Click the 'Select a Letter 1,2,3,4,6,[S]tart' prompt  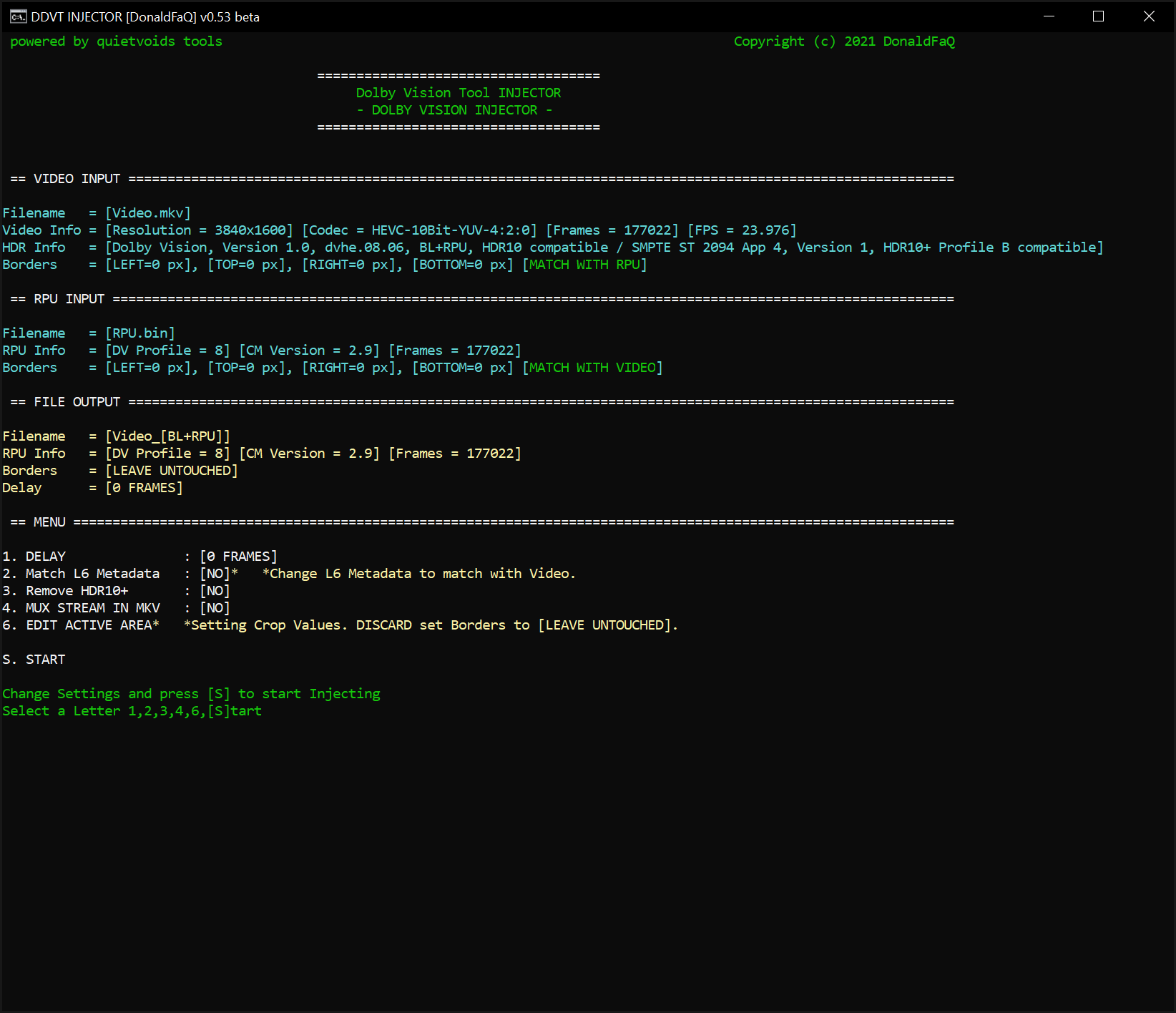point(132,711)
